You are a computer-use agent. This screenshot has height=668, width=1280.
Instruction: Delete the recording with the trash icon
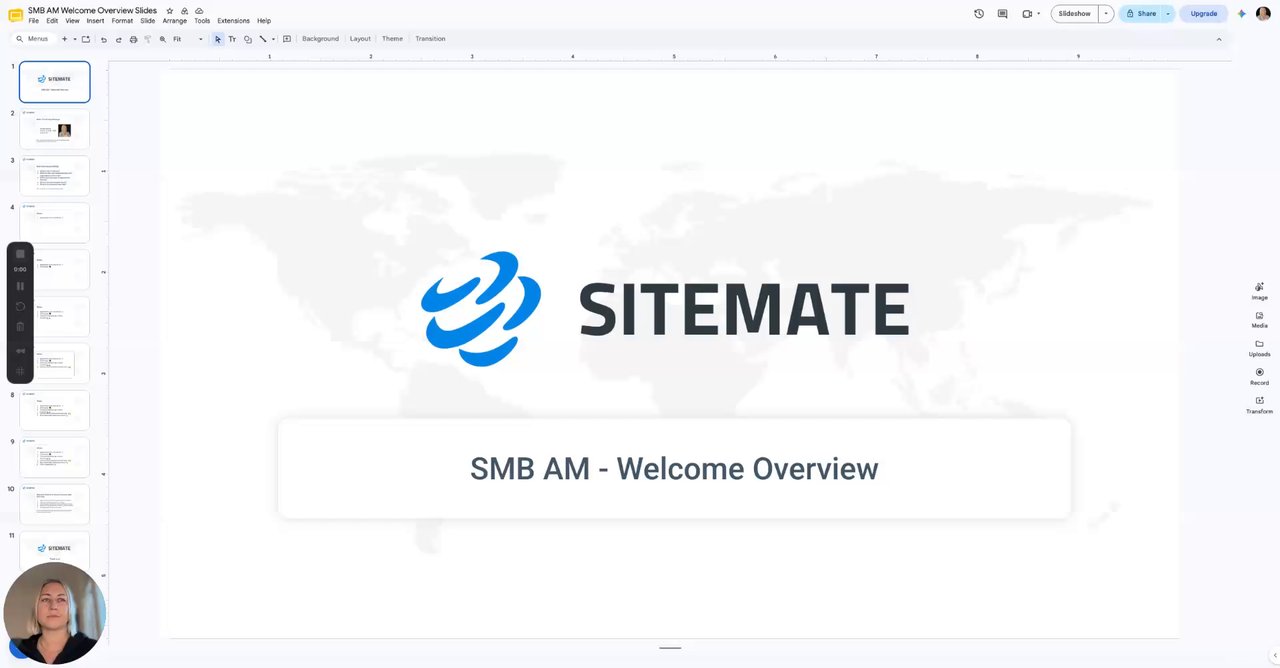(x=20, y=326)
